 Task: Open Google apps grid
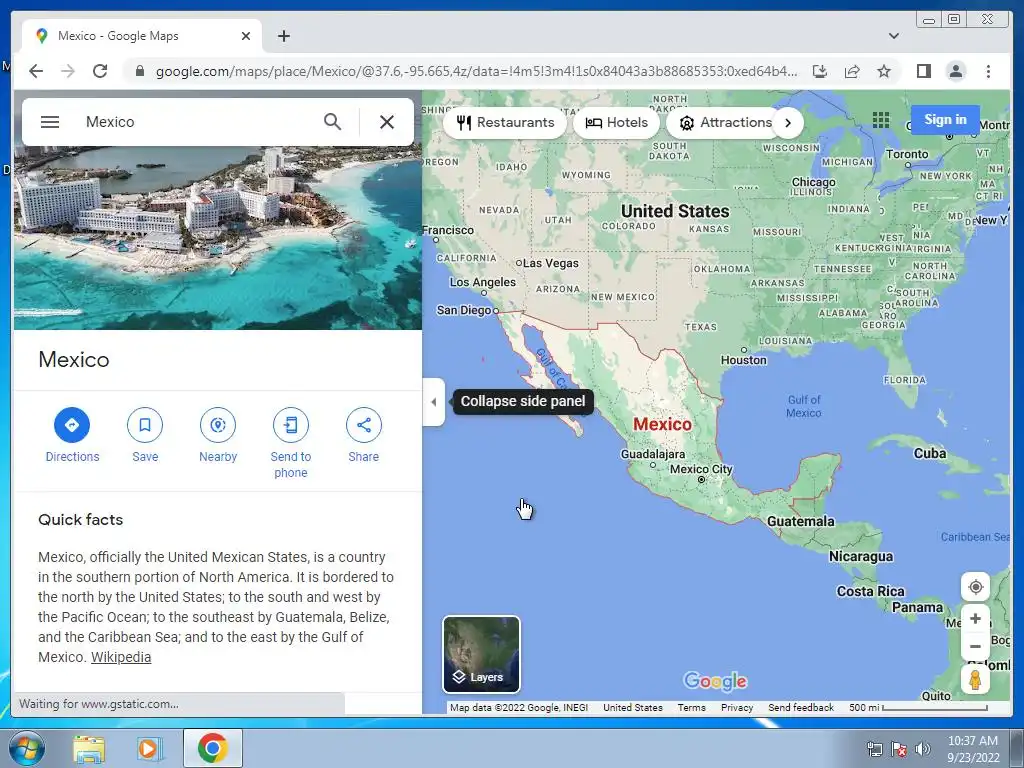coord(880,120)
